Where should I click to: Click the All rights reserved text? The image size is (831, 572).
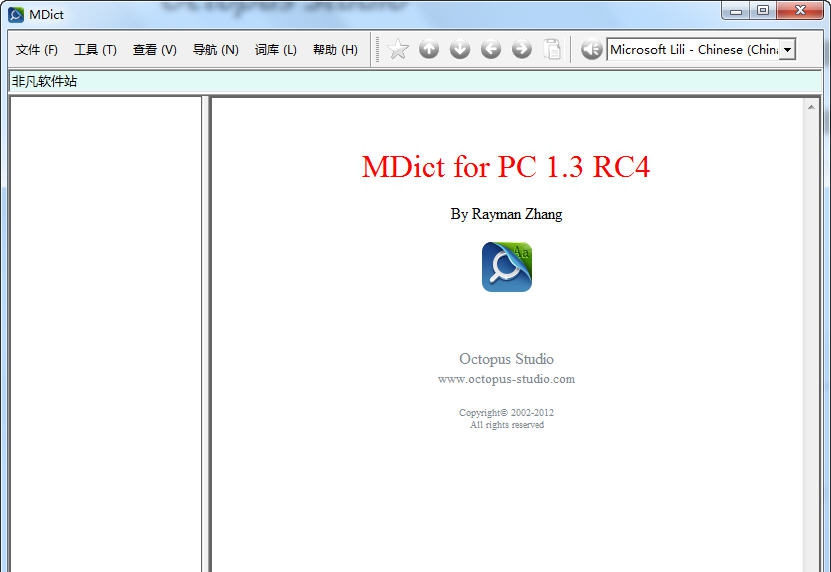(507, 425)
